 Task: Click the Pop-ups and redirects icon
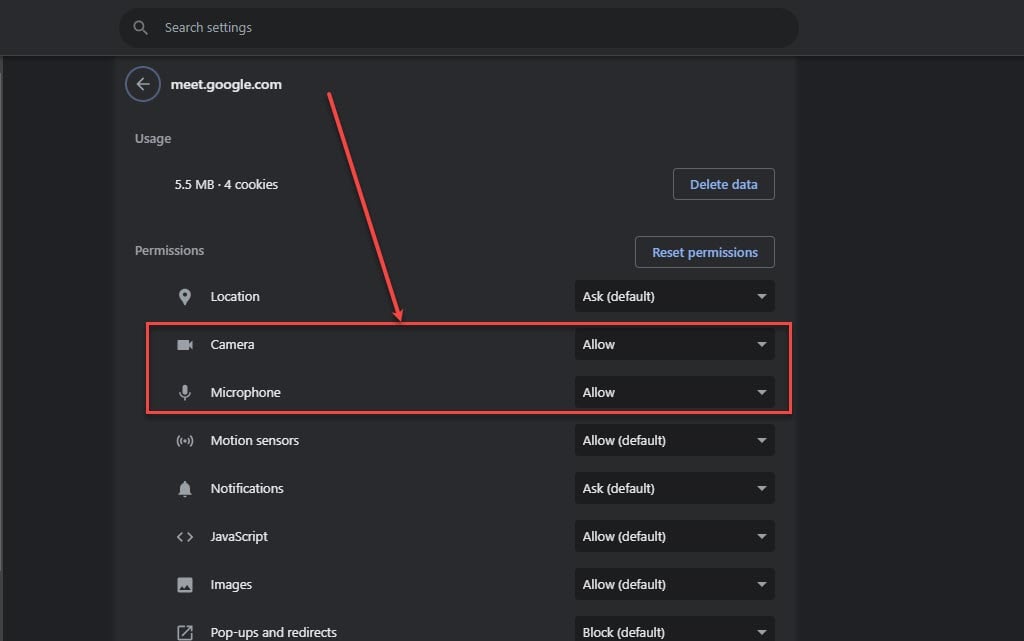click(x=185, y=633)
